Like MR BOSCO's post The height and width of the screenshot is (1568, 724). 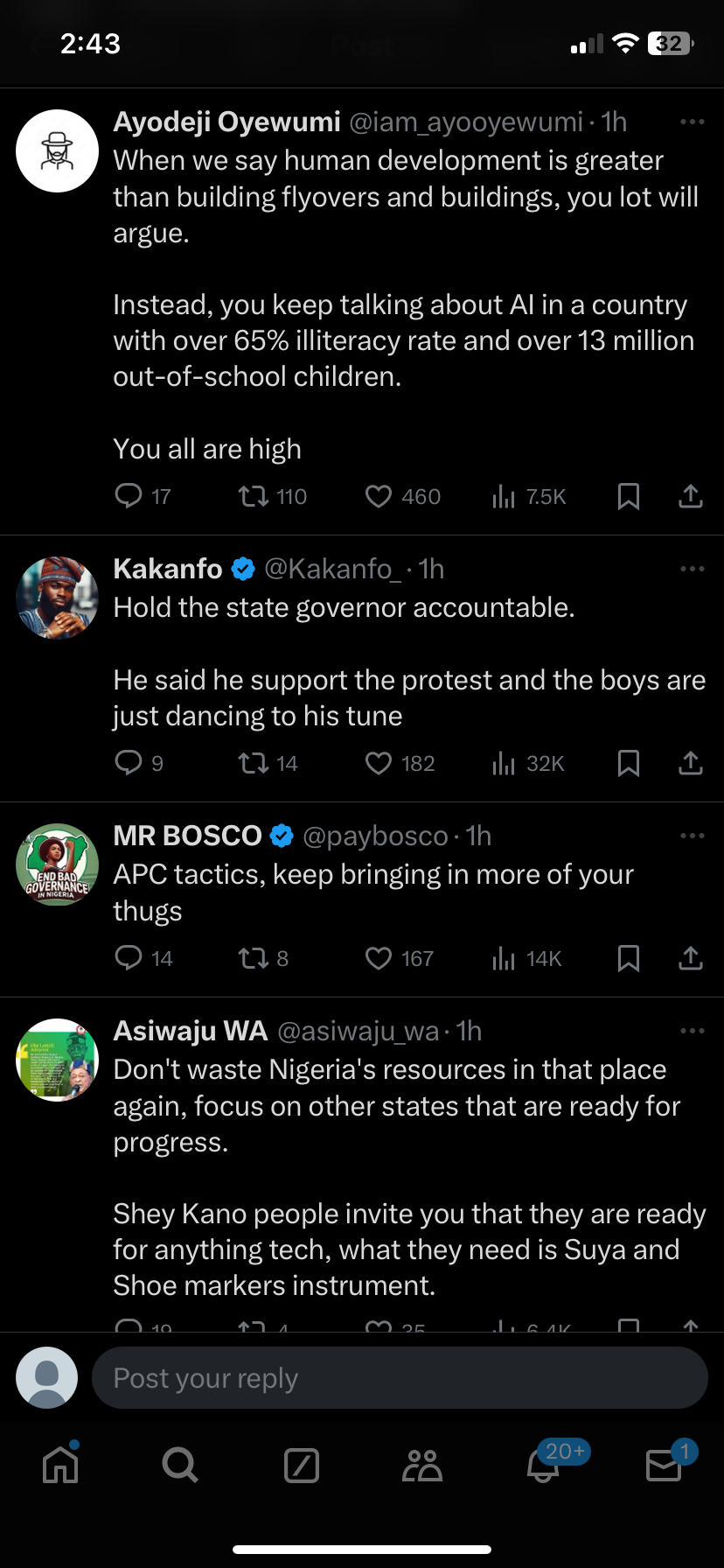coord(378,959)
